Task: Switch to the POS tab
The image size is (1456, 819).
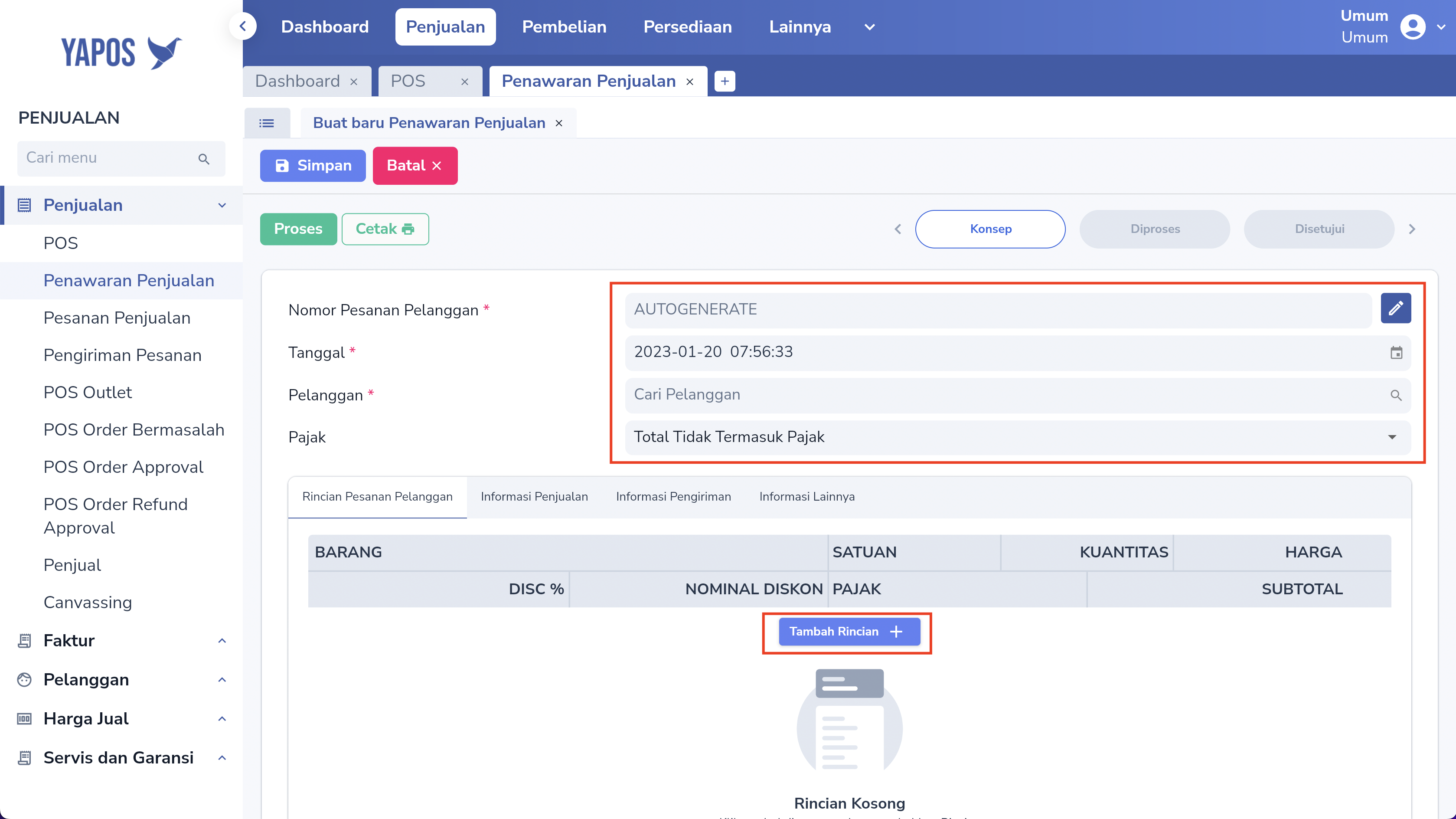Action: point(408,82)
